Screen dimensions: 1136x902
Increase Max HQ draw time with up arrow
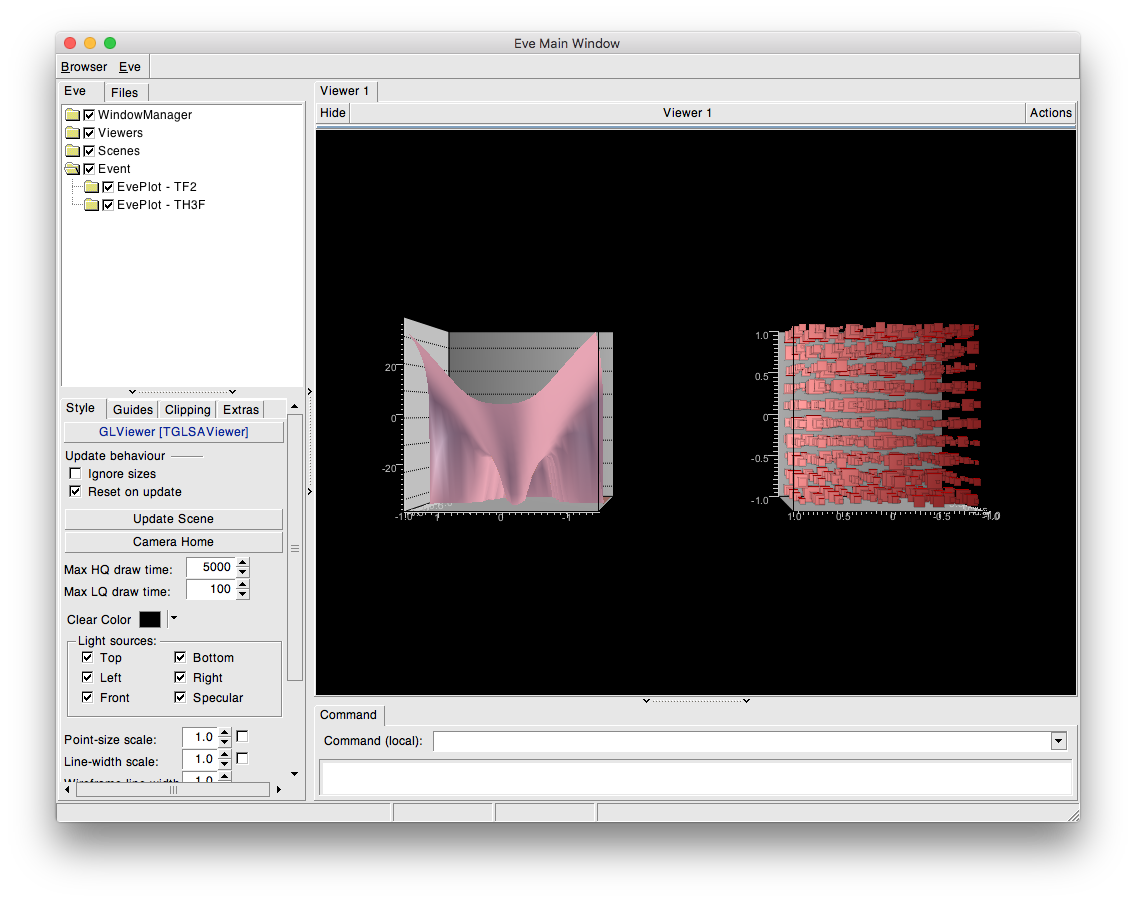[243, 563]
